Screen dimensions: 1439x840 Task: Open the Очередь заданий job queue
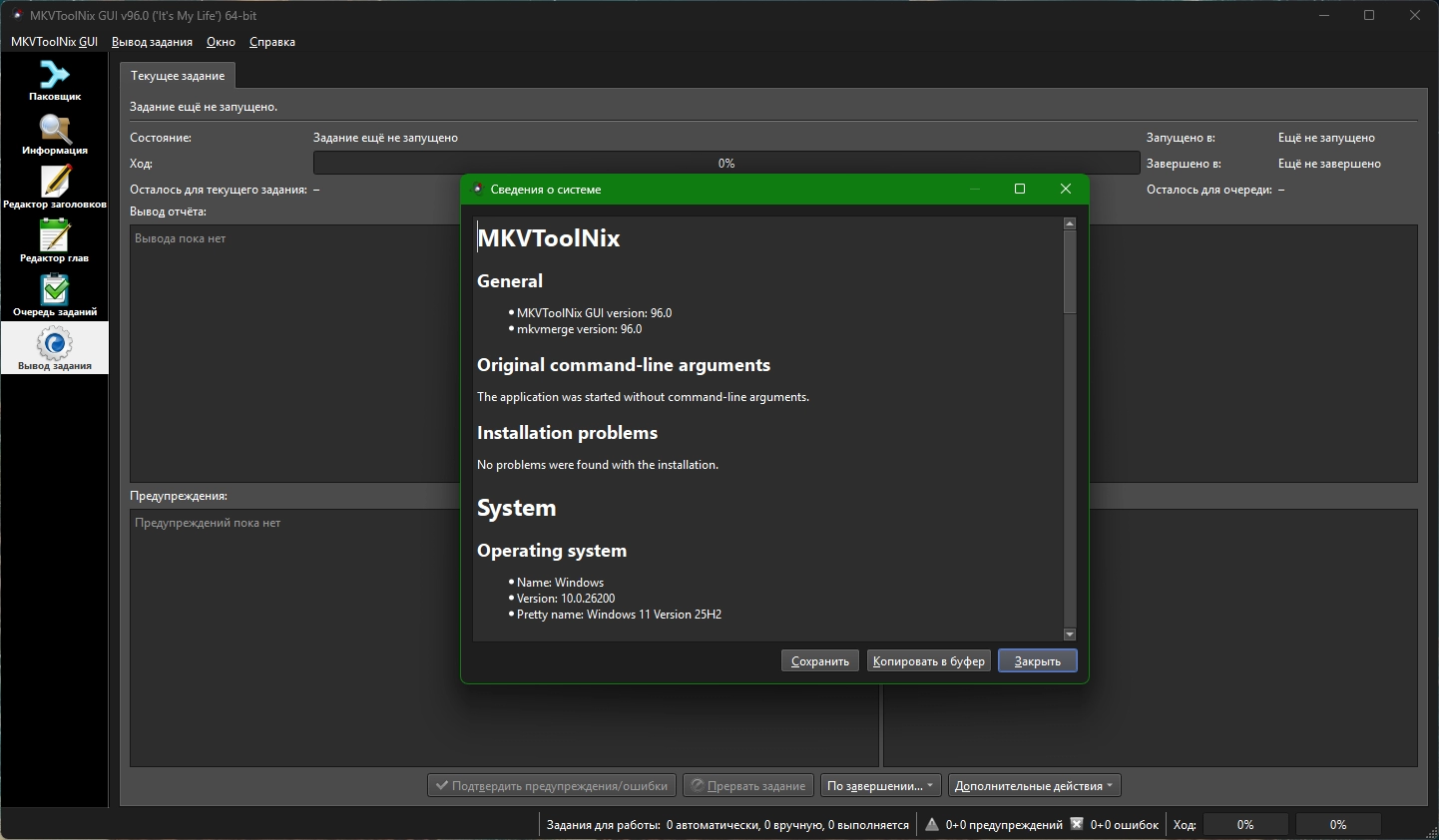[x=55, y=296]
